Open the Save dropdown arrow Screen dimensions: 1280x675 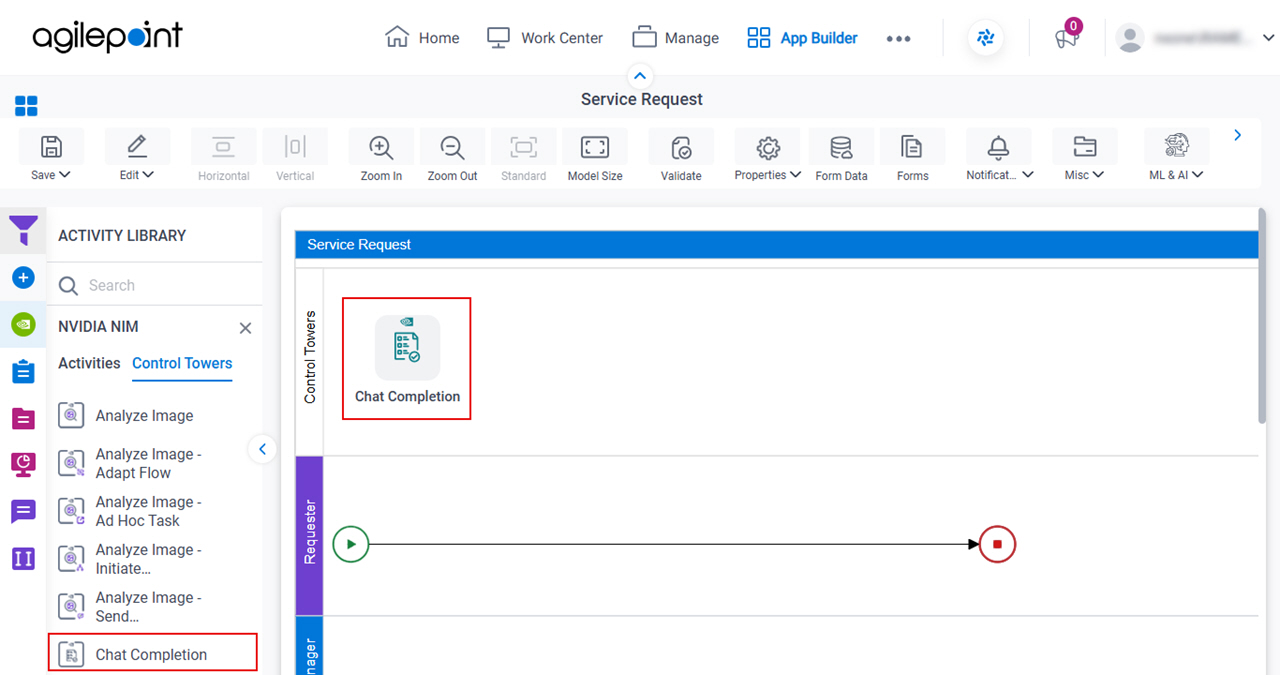(x=66, y=175)
